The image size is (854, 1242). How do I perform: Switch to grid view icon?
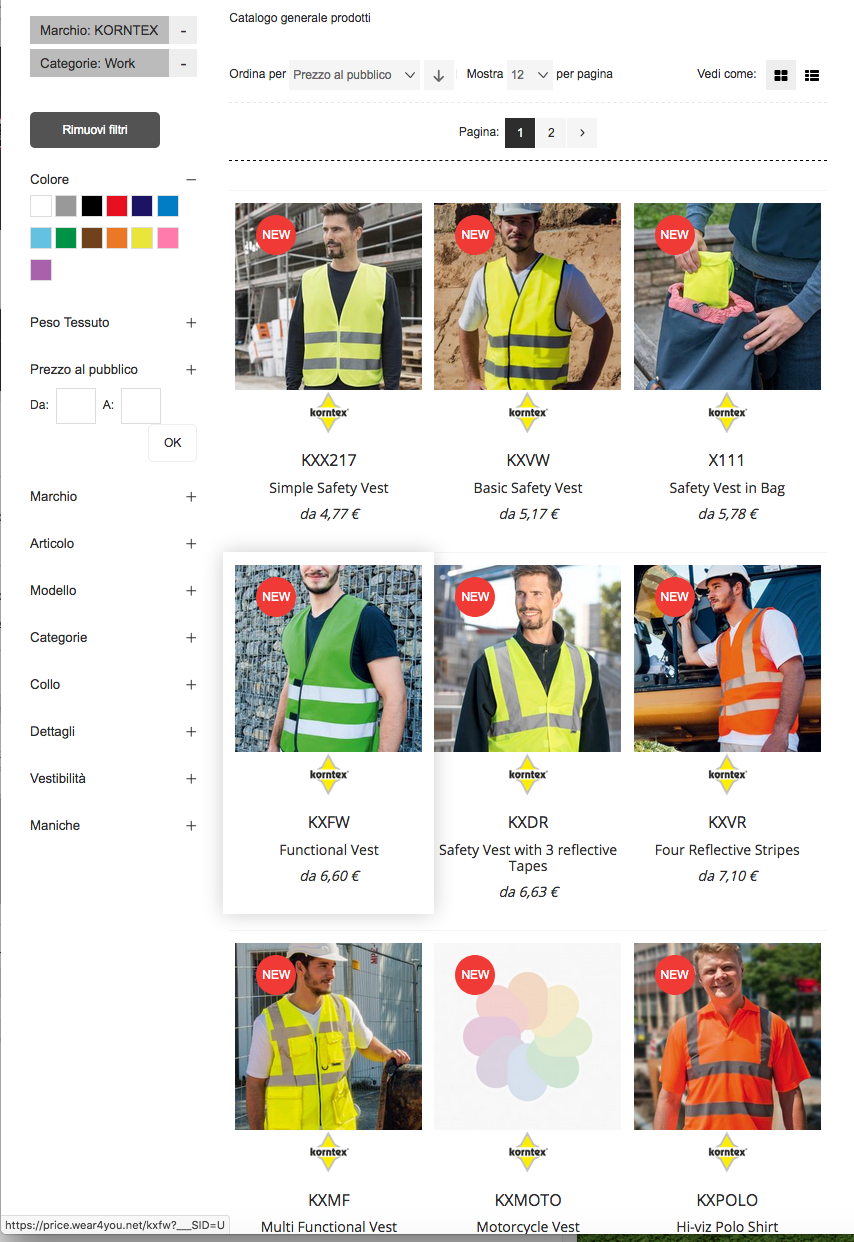[781, 75]
